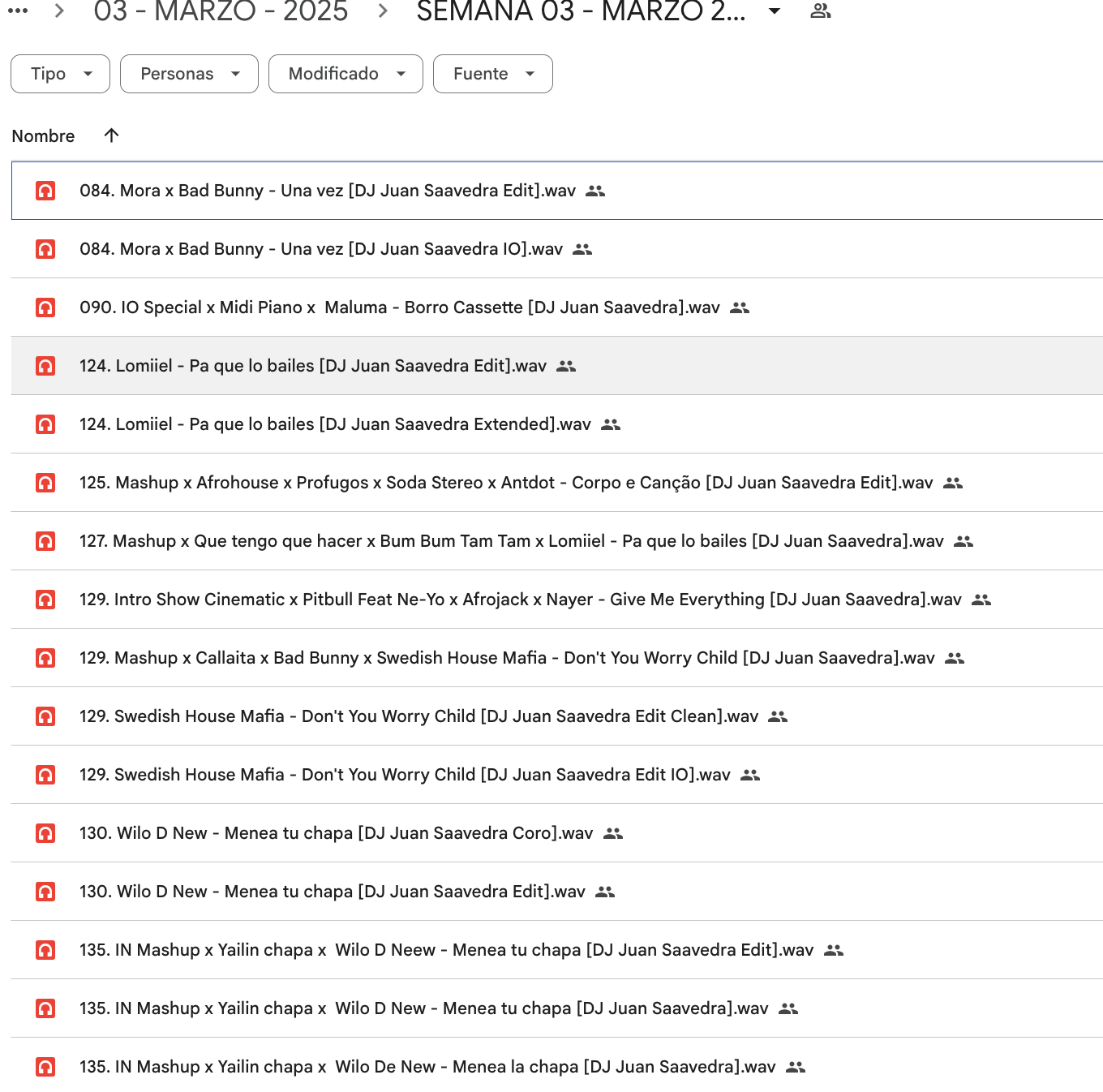Open the Tipo filter dropdown

(60, 74)
